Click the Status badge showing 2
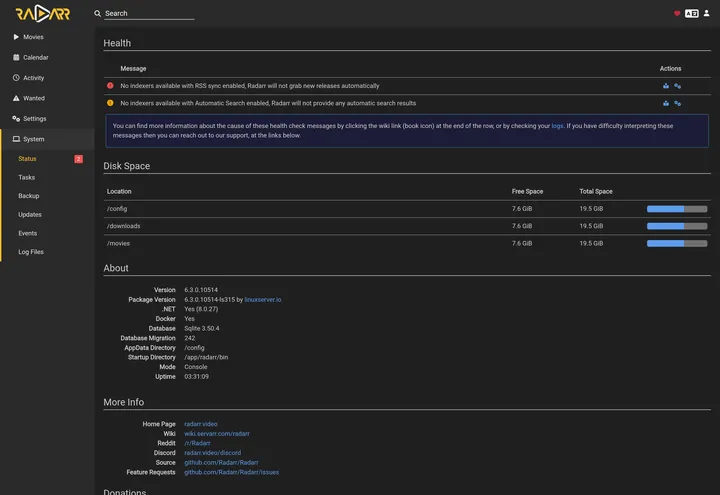The image size is (720, 495). [79, 159]
